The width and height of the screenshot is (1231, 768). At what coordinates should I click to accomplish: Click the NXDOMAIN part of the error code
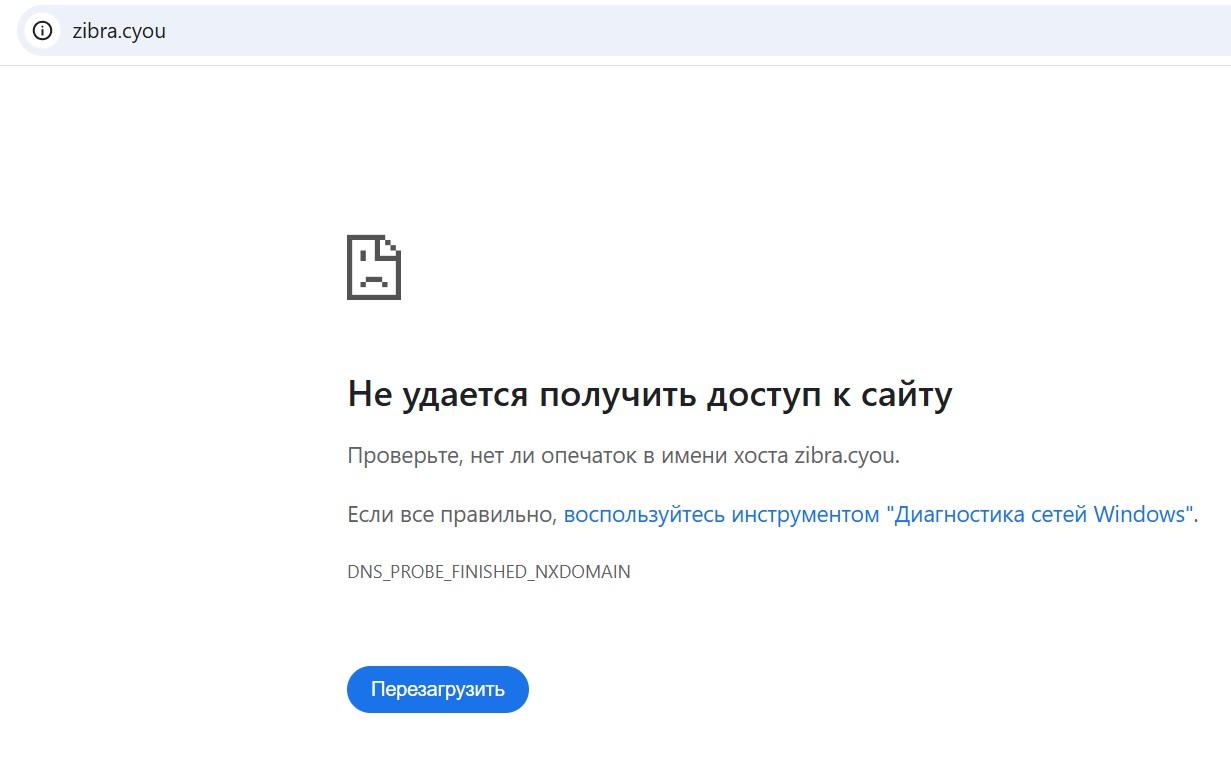point(583,572)
